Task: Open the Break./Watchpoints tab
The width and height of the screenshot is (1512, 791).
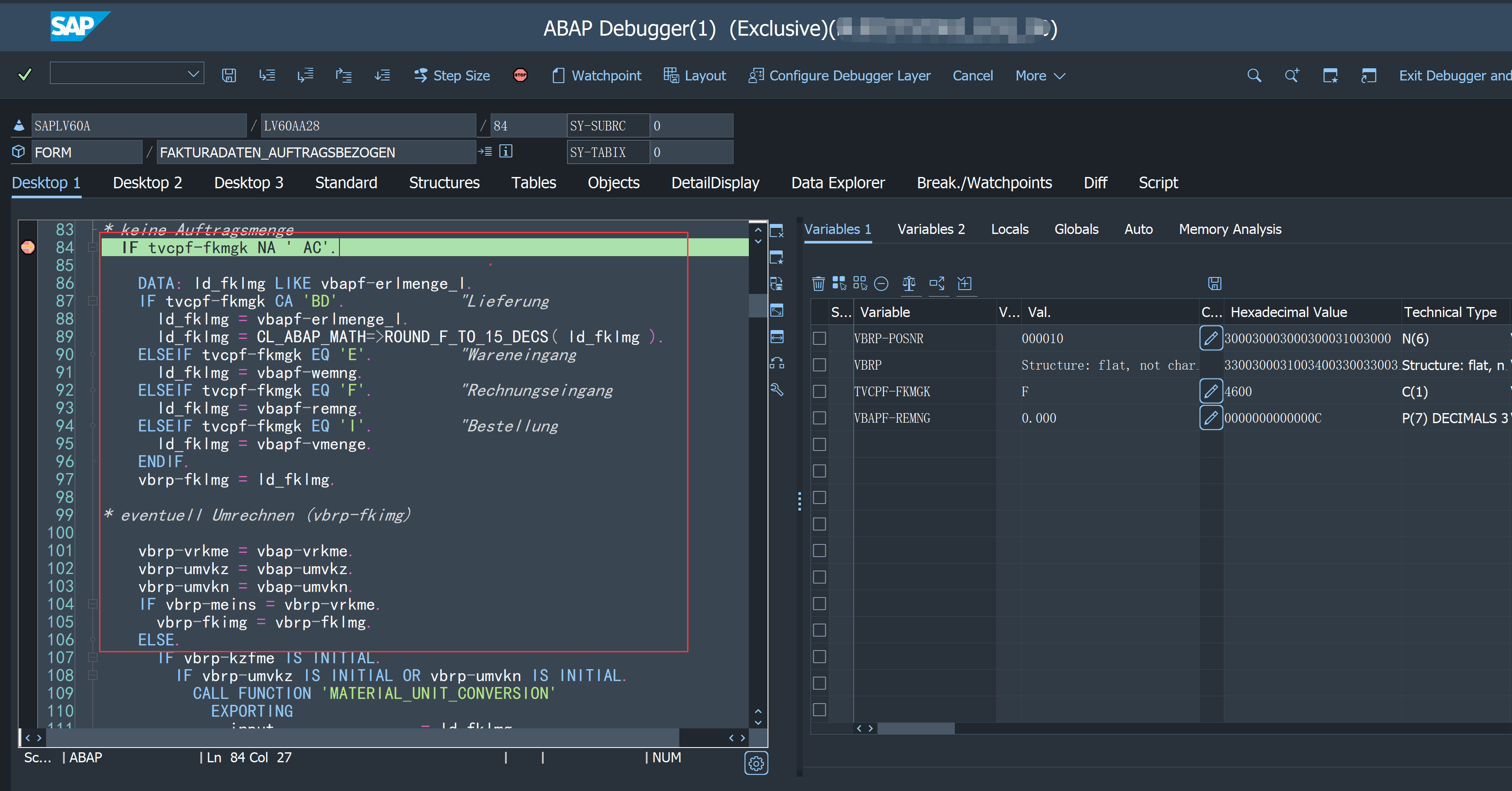Action: pos(984,183)
